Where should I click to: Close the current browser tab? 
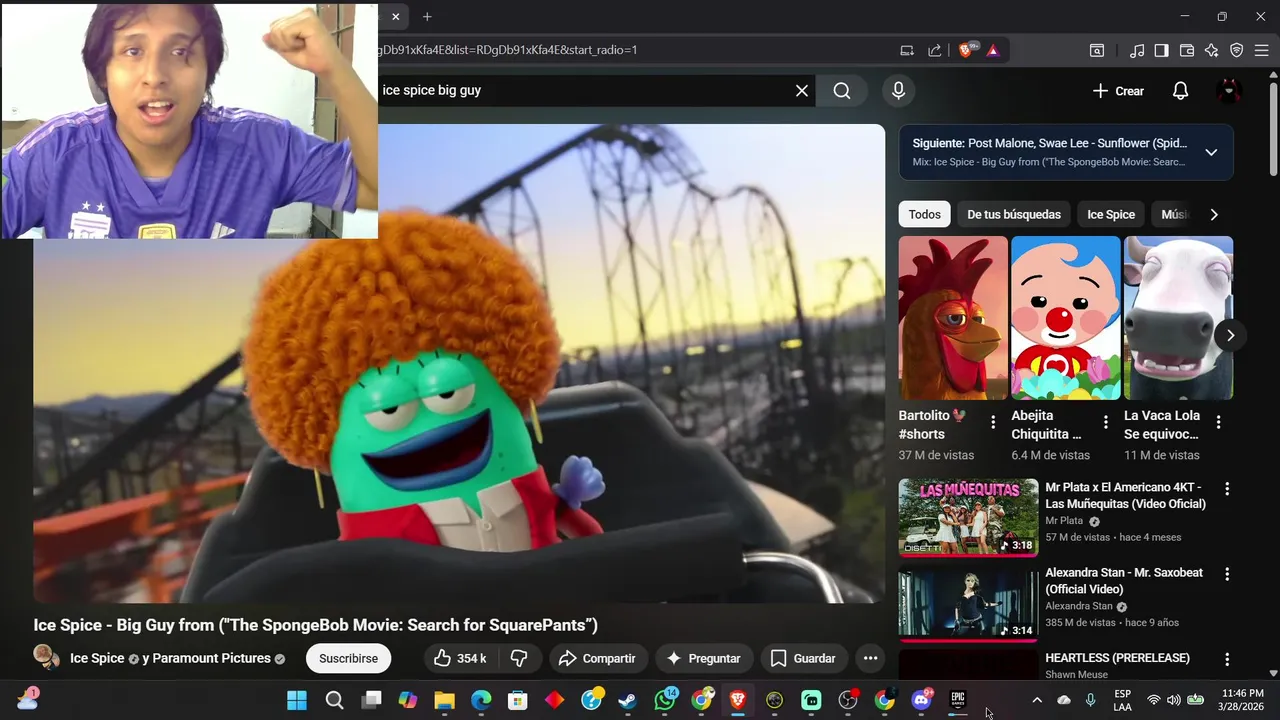click(x=396, y=17)
